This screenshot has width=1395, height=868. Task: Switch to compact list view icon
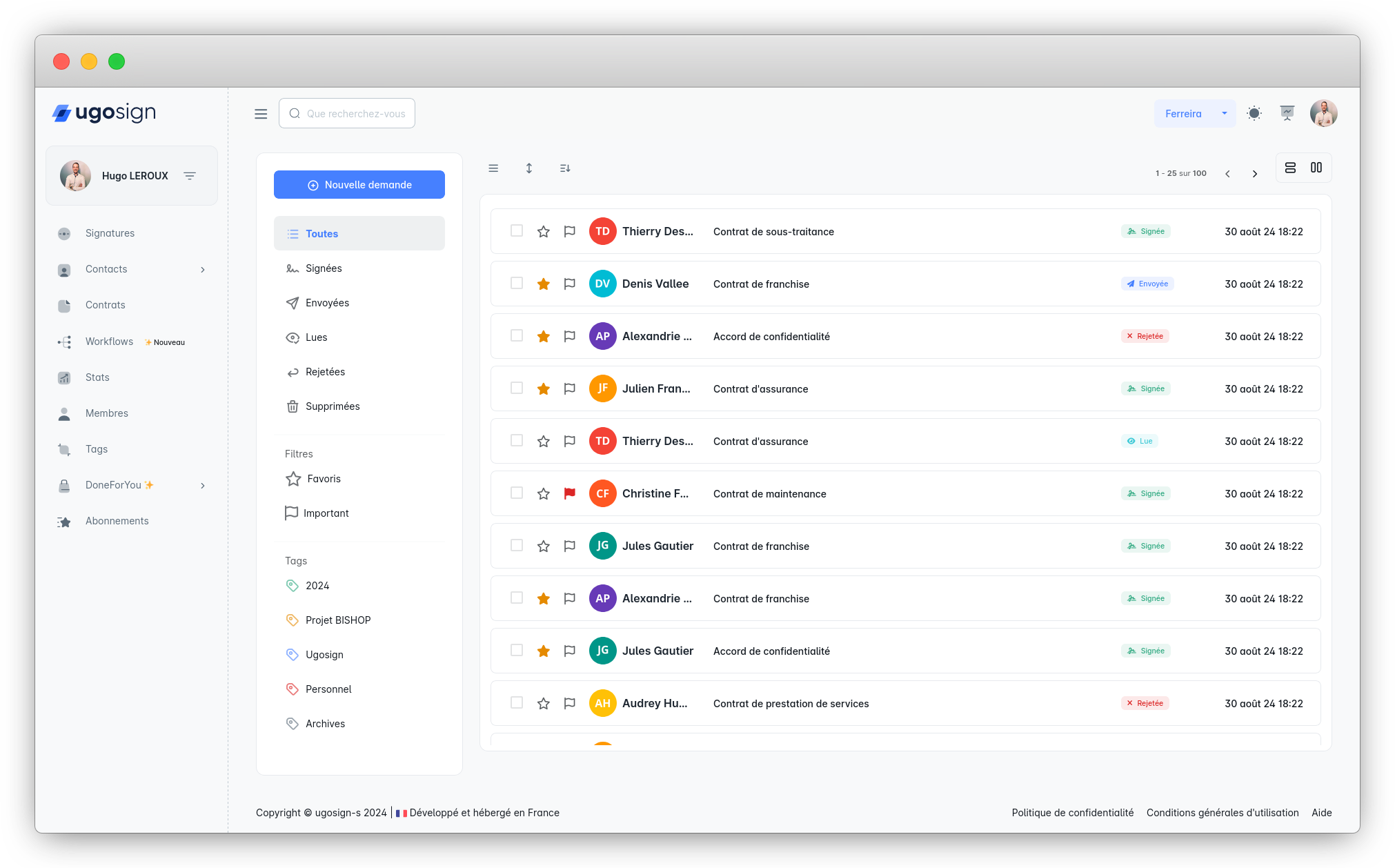coord(1291,167)
